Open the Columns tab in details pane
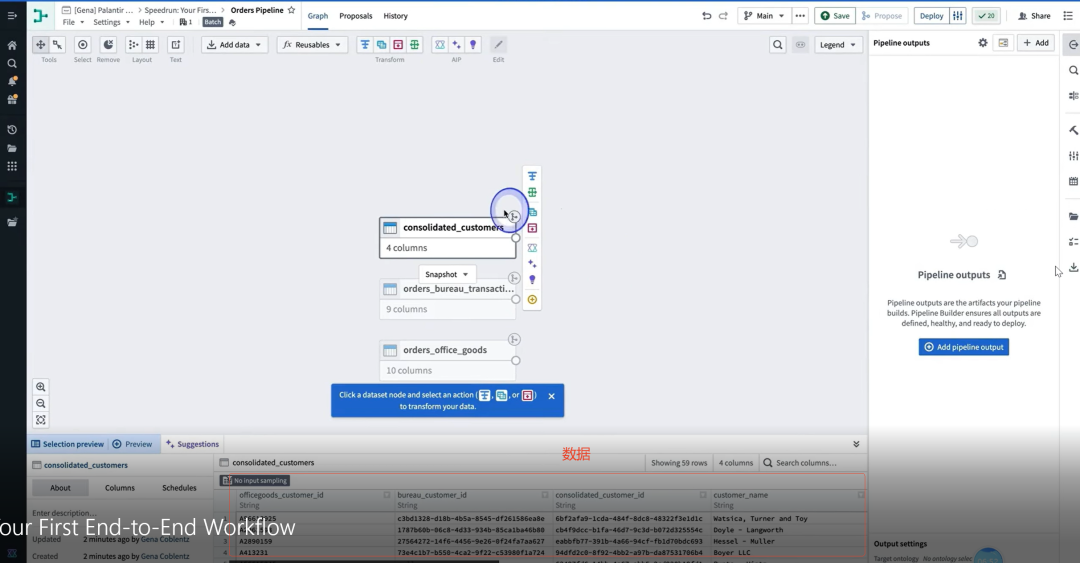This screenshot has width=1080, height=563. [x=120, y=488]
